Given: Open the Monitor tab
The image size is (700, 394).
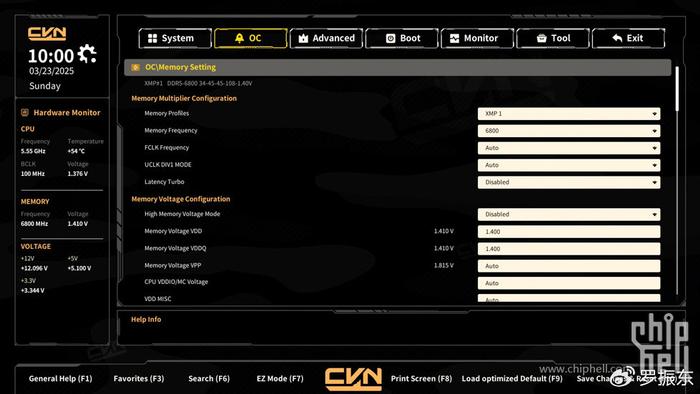Looking at the screenshot, I should click(x=477, y=38).
